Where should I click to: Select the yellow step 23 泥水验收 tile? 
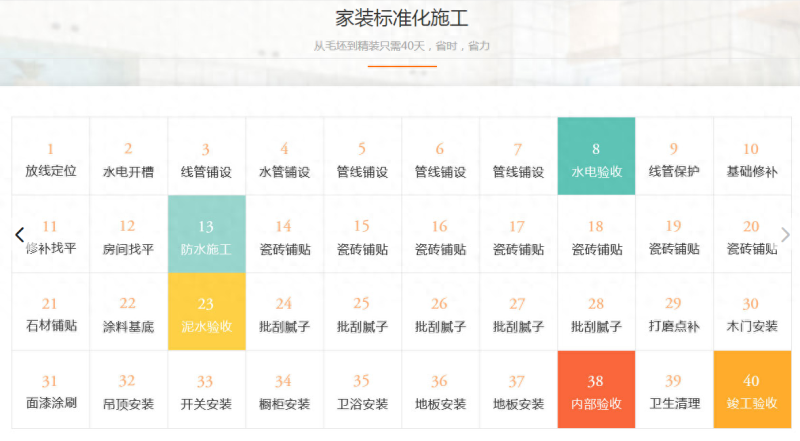click(206, 312)
